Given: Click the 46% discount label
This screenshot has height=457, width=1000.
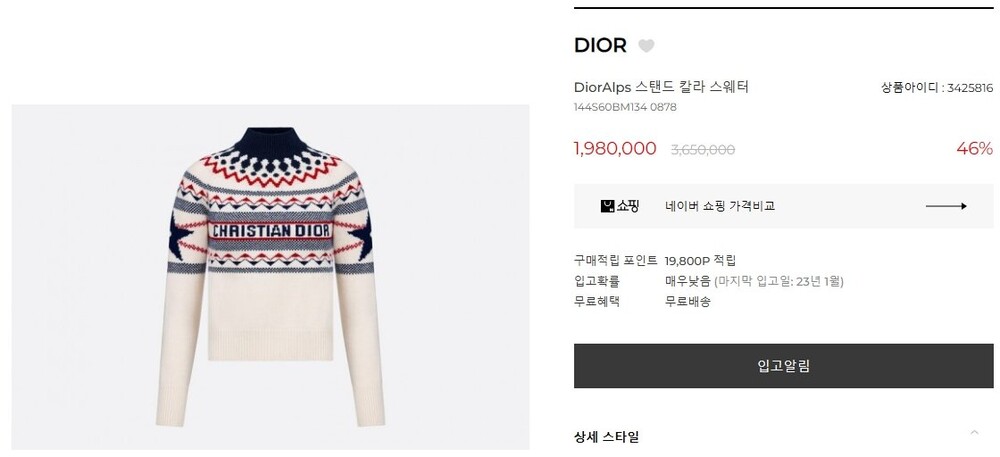Looking at the screenshot, I should click(974, 149).
